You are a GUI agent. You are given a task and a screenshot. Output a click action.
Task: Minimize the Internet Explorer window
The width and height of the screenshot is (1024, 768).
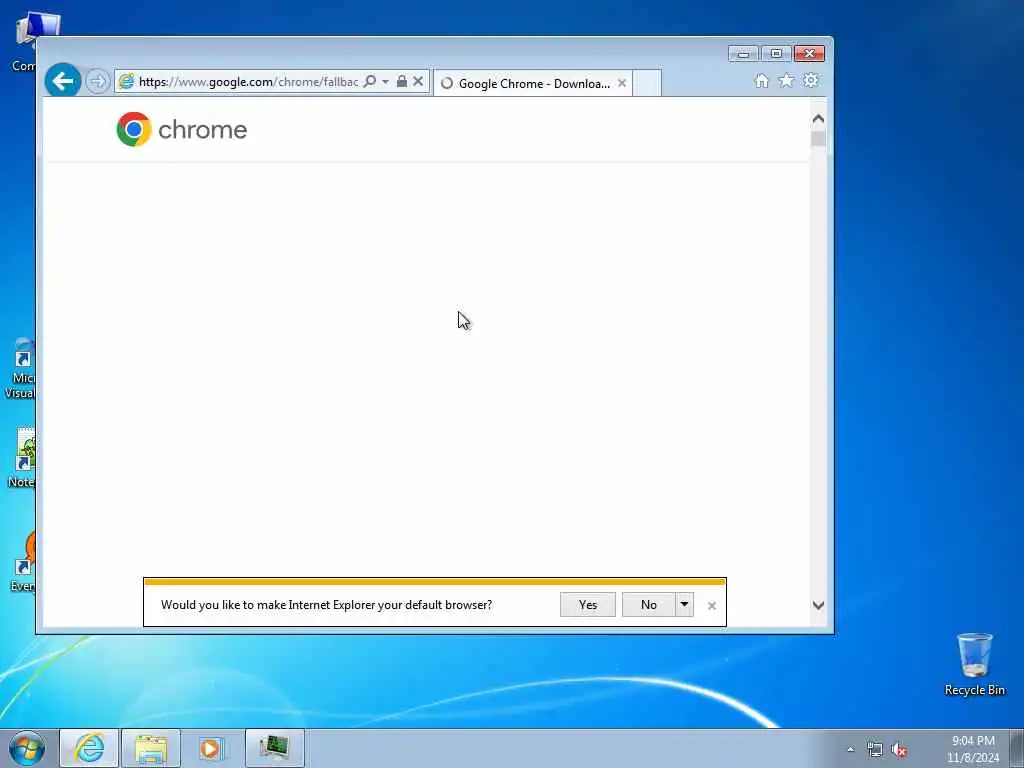743,54
